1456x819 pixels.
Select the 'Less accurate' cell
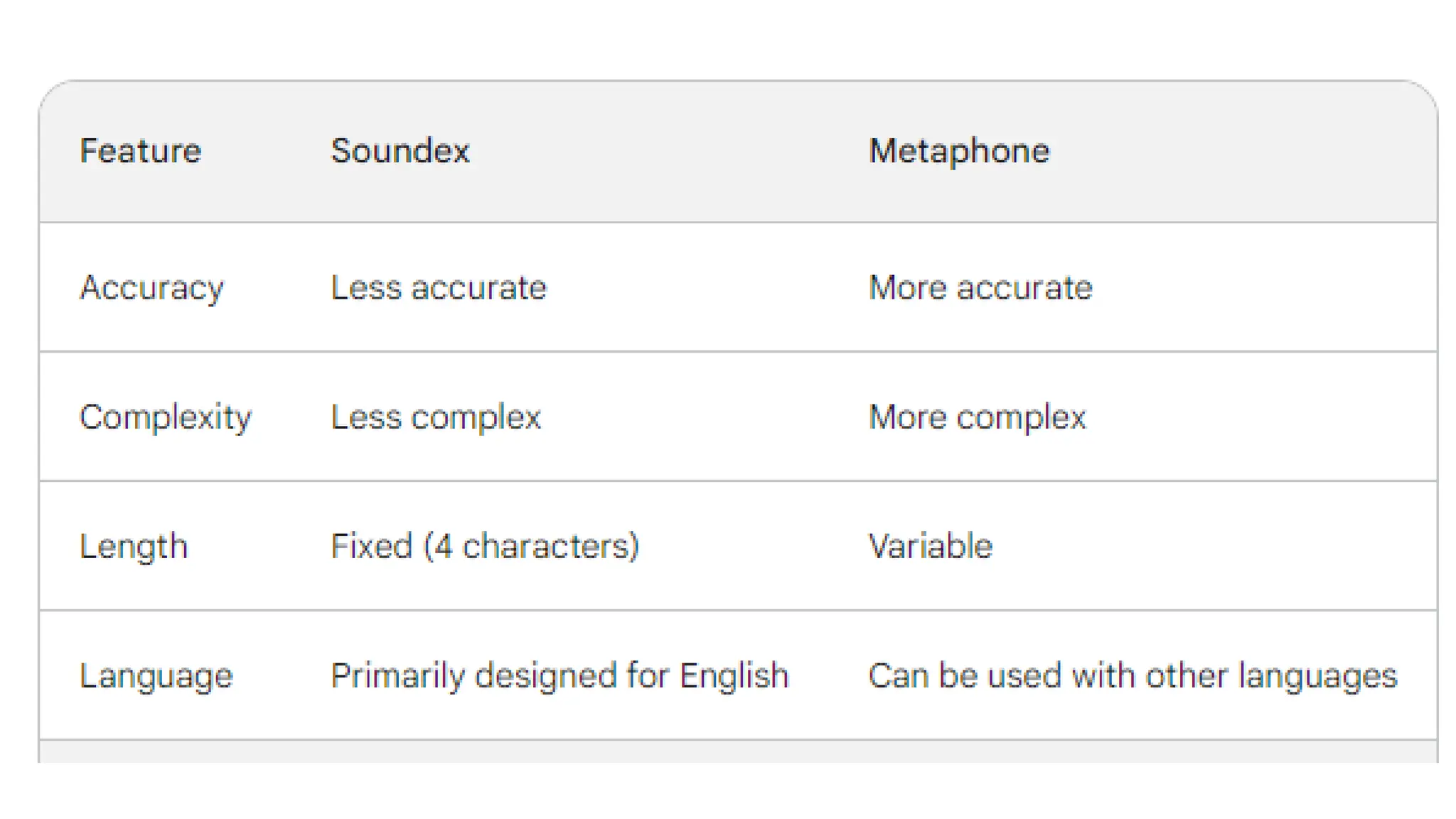pos(439,288)
